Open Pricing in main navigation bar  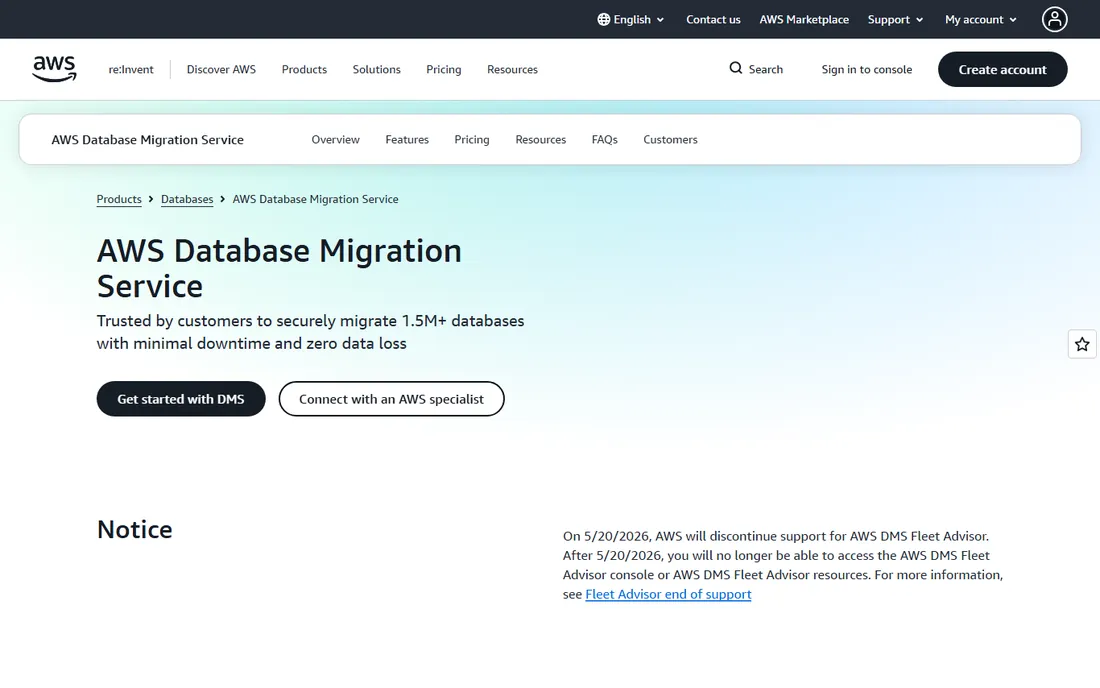pyautogui.click(x=443, y=69)
